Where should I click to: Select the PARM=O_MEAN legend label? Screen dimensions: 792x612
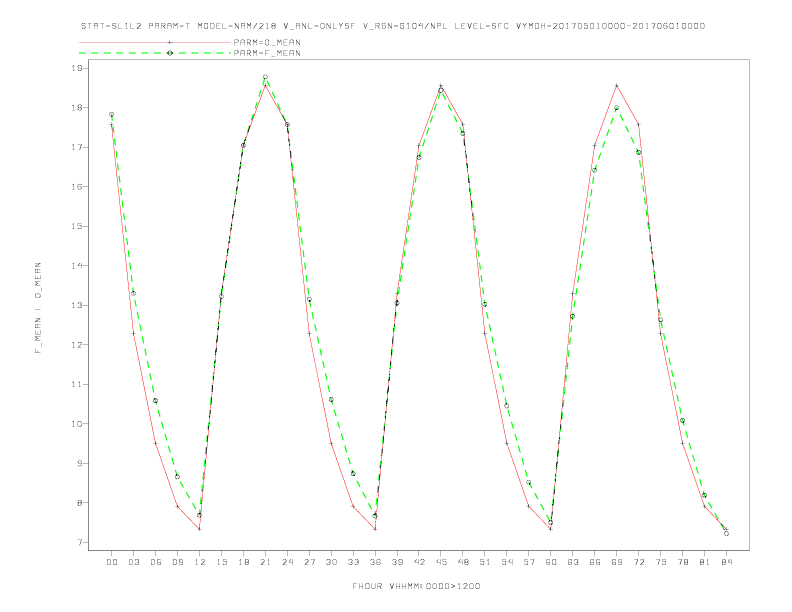click(x=267, y=42)
